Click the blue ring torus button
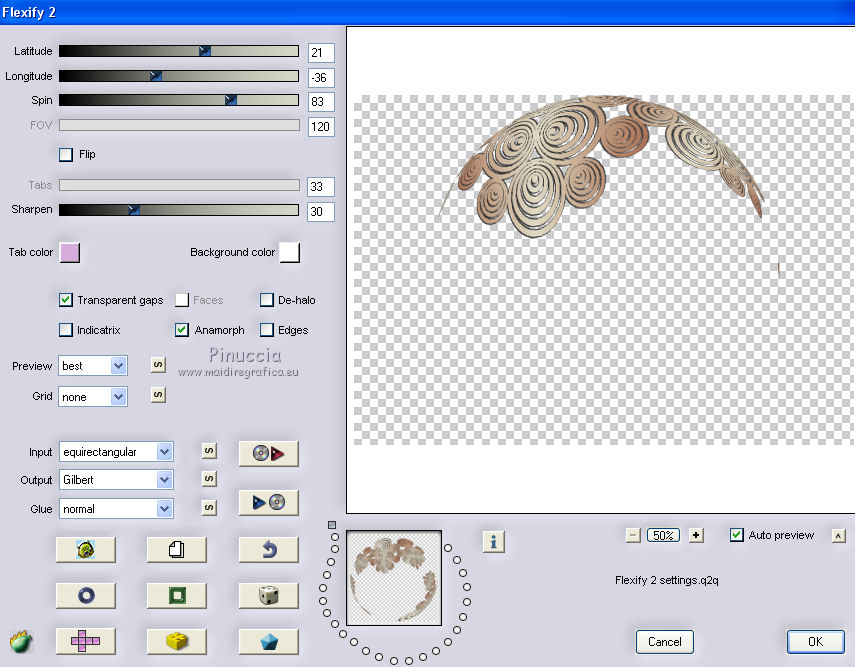This screenshot has height=667, width=855. pos(86,595)
